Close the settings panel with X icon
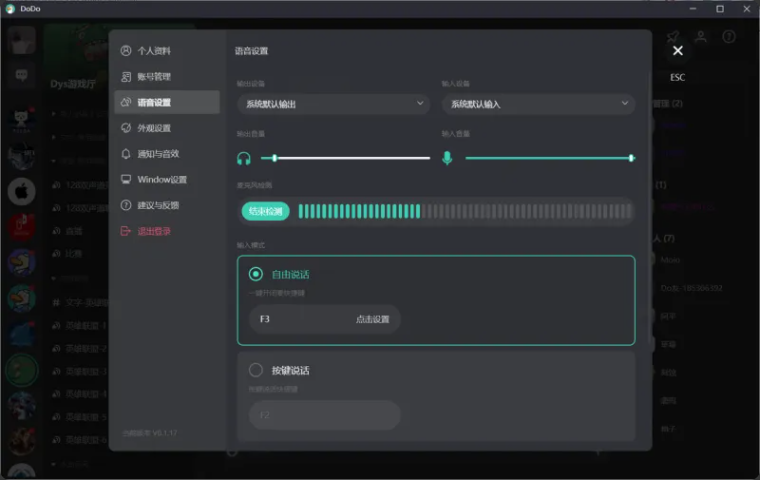760x480 pixels. [678, 50]
